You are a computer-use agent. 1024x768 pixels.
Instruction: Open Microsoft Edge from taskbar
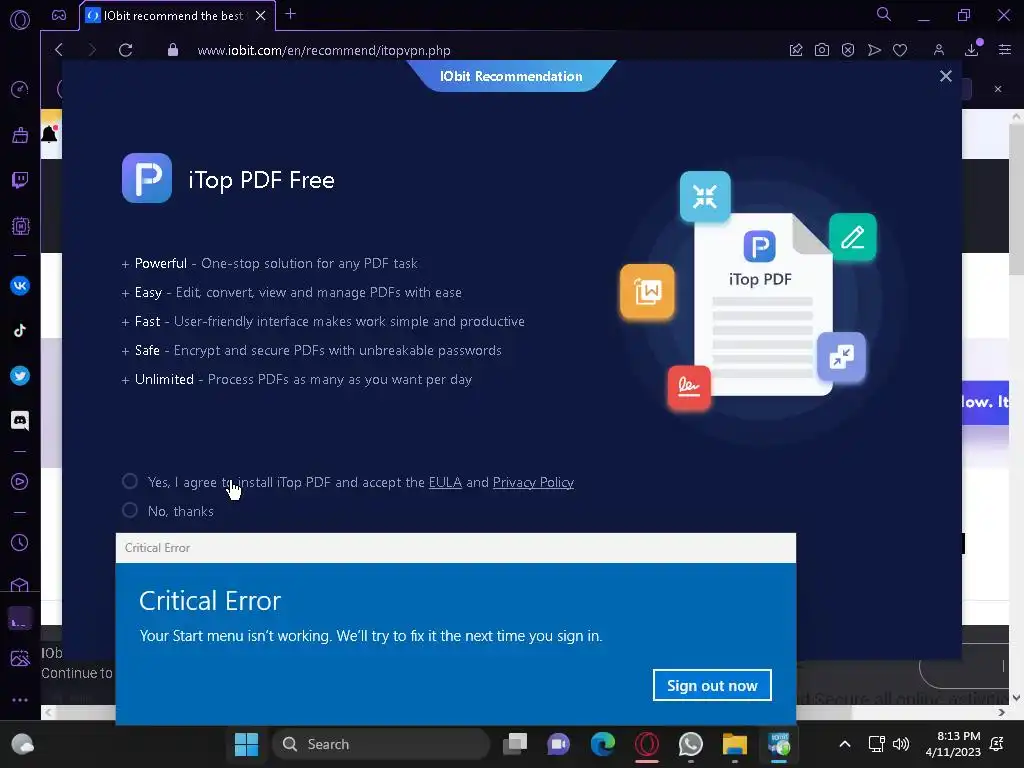tap(603, 744)
